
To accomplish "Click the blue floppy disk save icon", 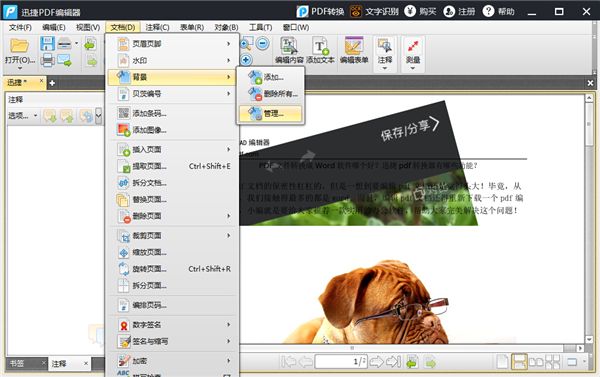I will click(47, 43).
